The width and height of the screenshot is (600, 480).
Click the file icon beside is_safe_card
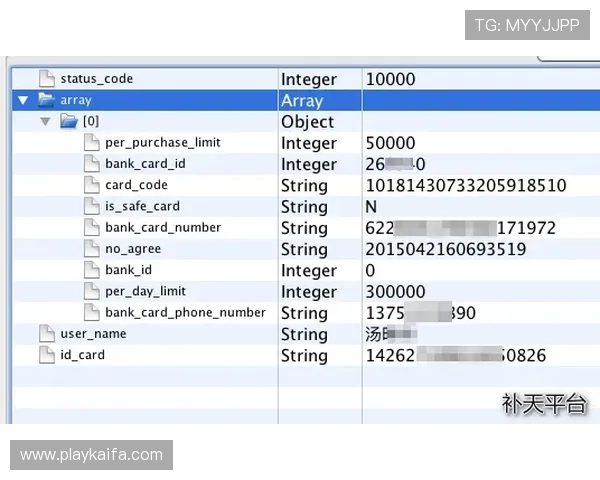91,207
